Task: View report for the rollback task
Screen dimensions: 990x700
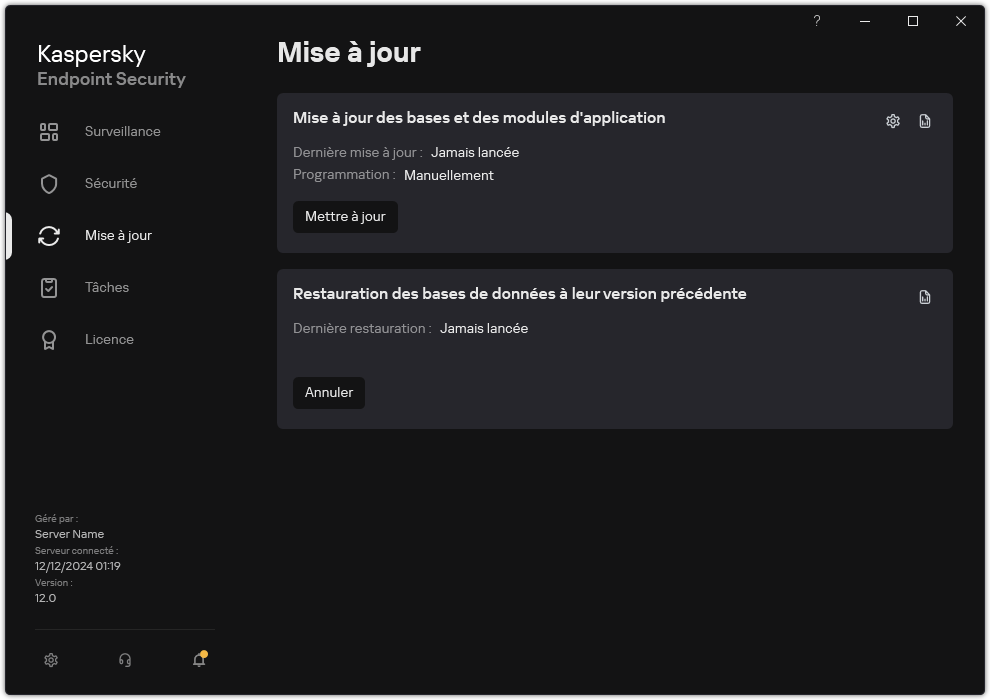Action: [924, 296]
